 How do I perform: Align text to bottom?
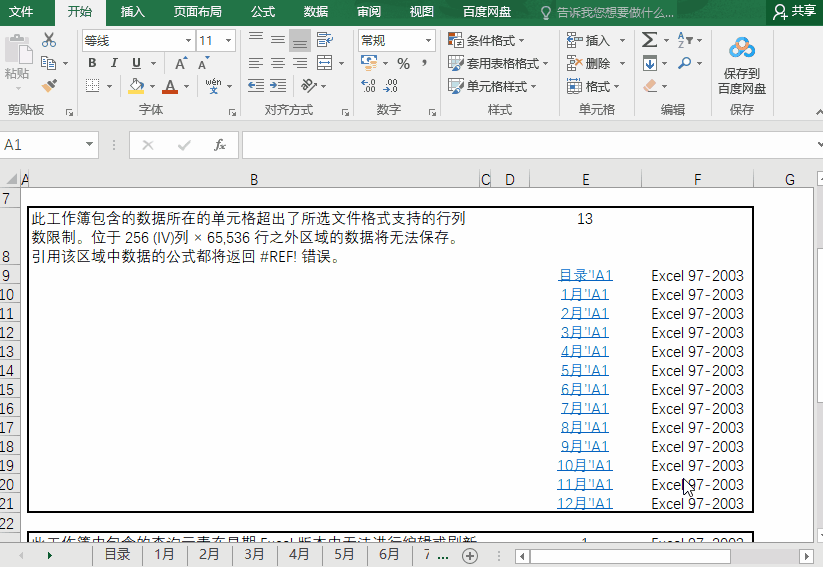[300, 40]
